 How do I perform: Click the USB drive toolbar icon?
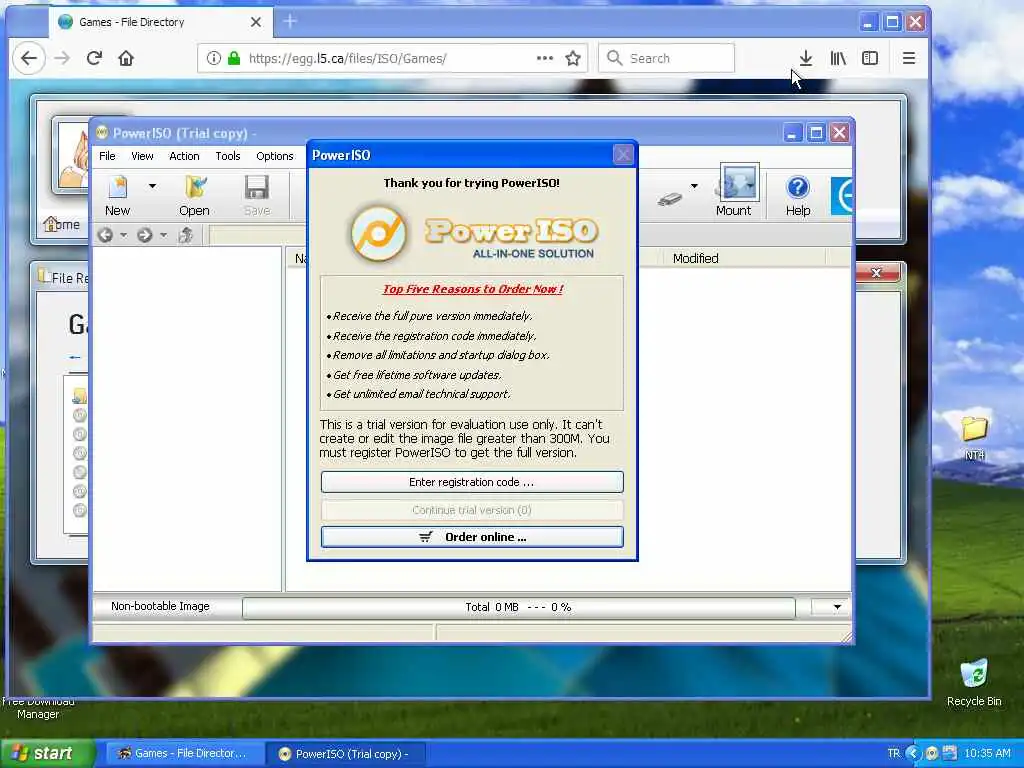[669, 199]
